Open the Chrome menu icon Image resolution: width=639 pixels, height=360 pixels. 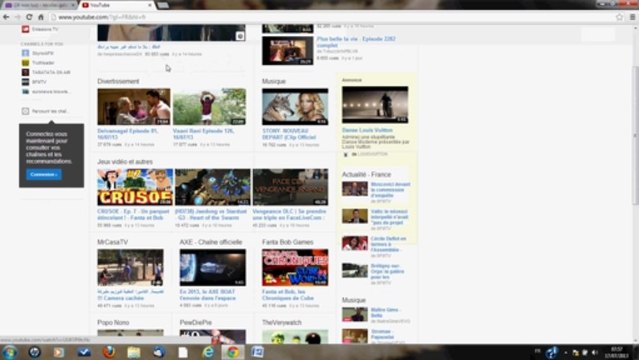tap(632, 17)
